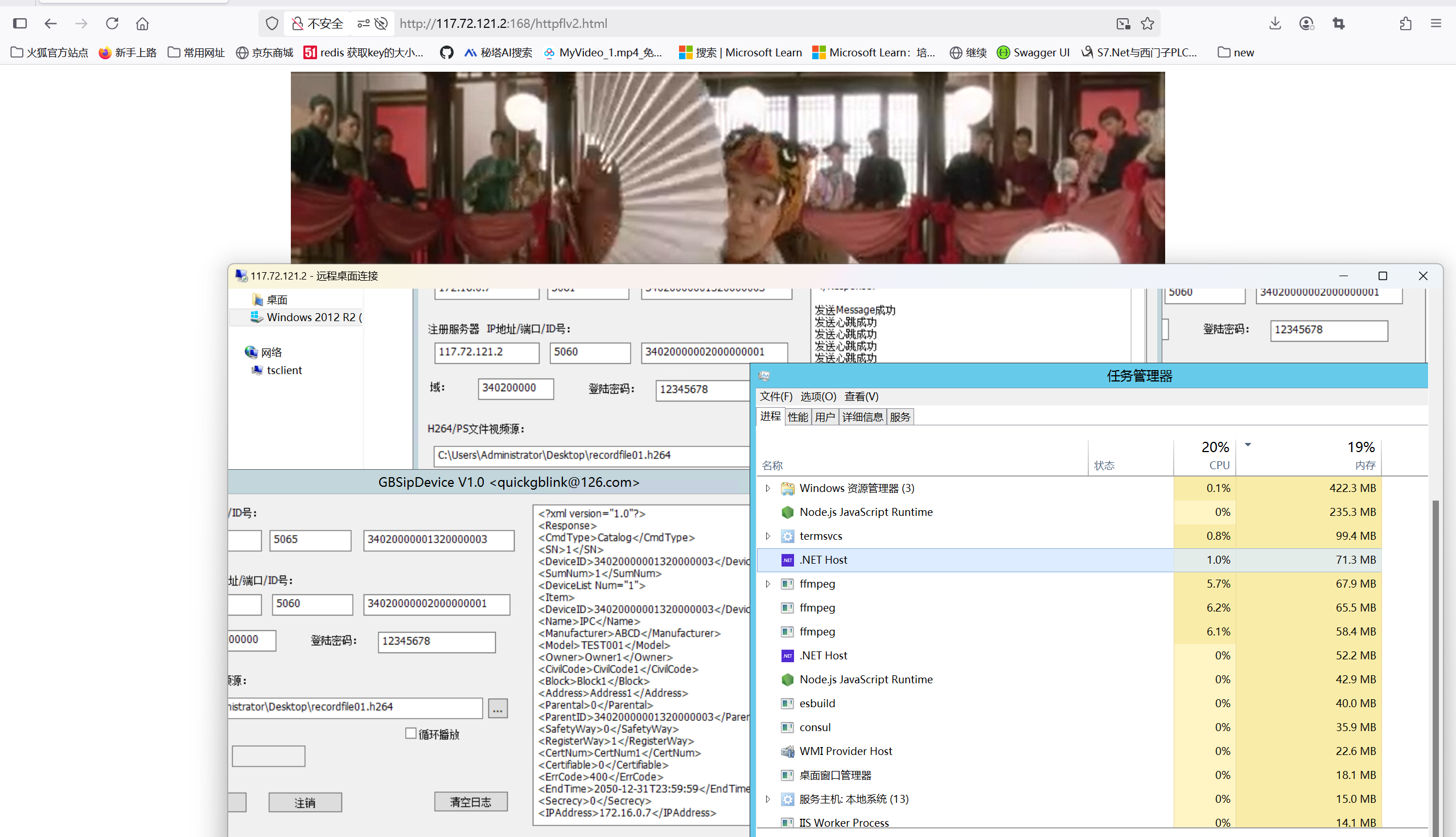Expand 服务主机: 本地系统 process group

[x=768, y=799]
